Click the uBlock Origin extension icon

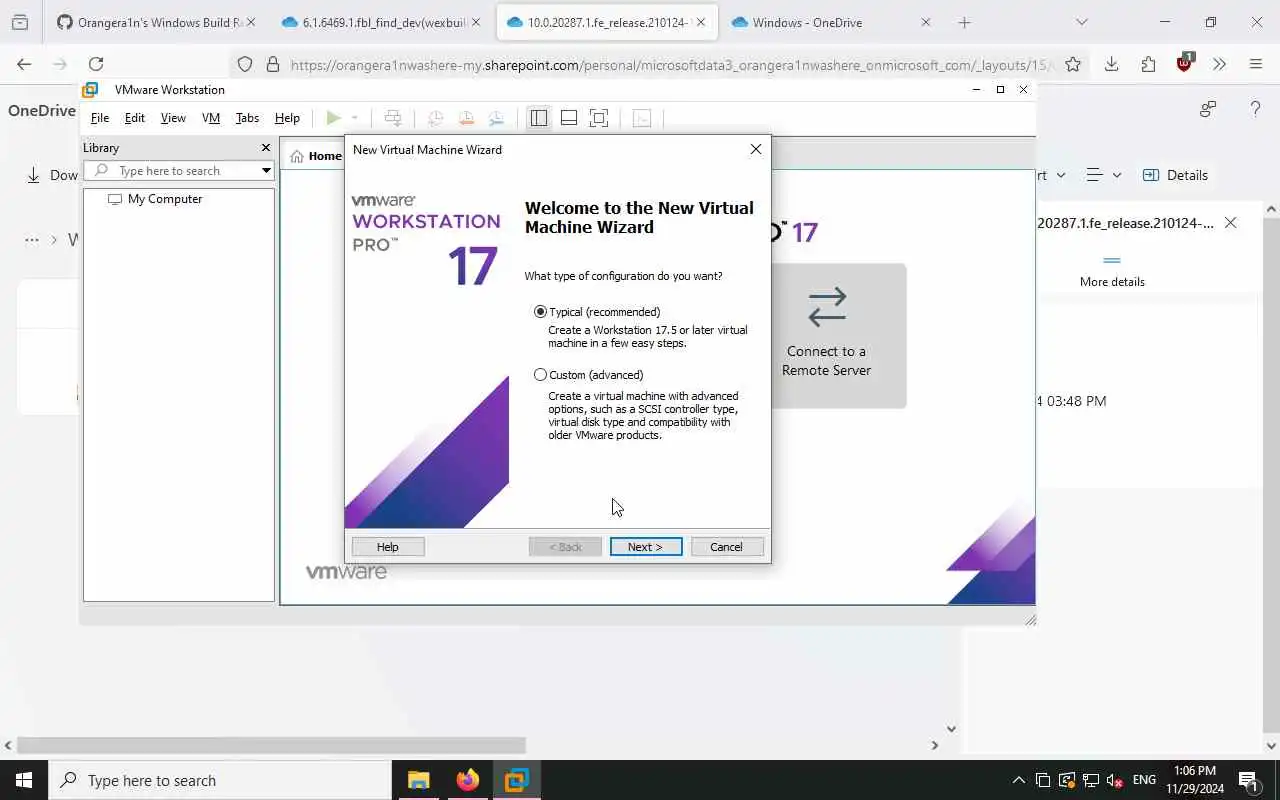pos(1185,63)
